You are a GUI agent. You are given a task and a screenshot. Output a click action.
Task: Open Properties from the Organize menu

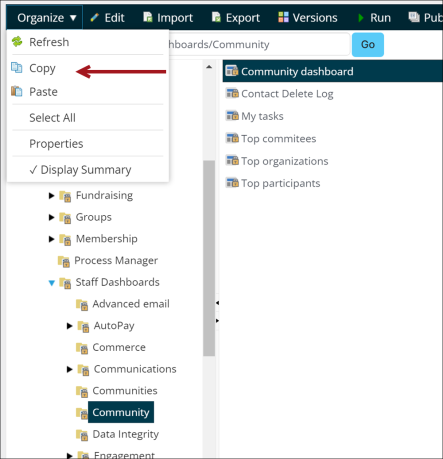(56, 144)
